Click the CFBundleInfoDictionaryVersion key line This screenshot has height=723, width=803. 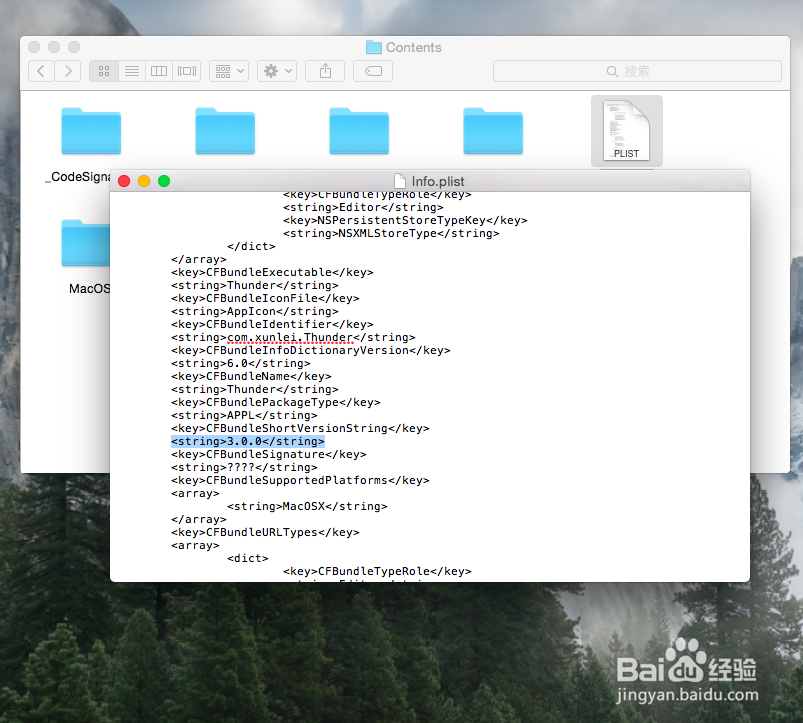[x=310, y=350]
